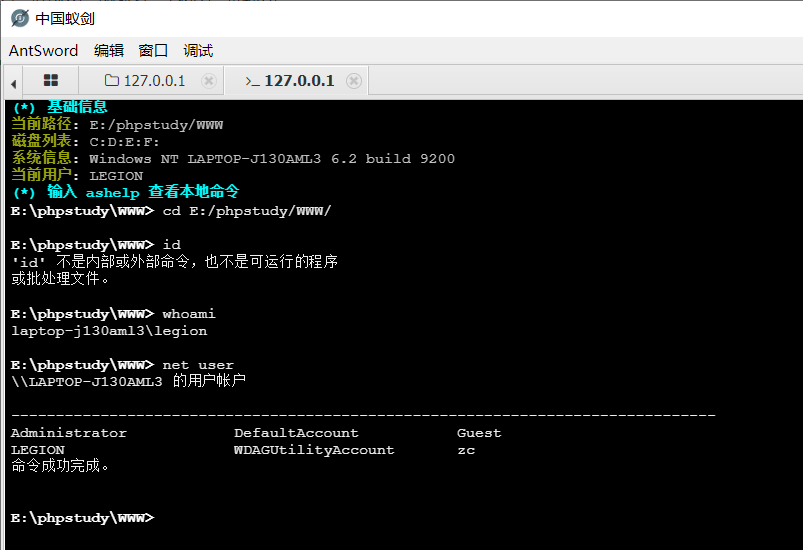Open the AntSword menu
This screenshot has height=550, width=803.
pyautogui.click(x=44, y=51)
